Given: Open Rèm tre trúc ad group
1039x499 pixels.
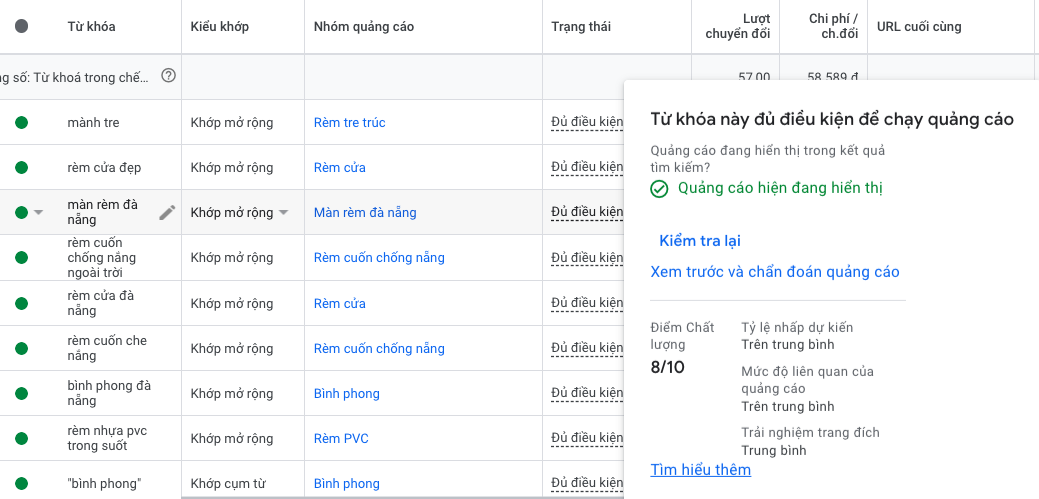Looking at the screenshot, I should pyautogui.click(x=349, y=123).
